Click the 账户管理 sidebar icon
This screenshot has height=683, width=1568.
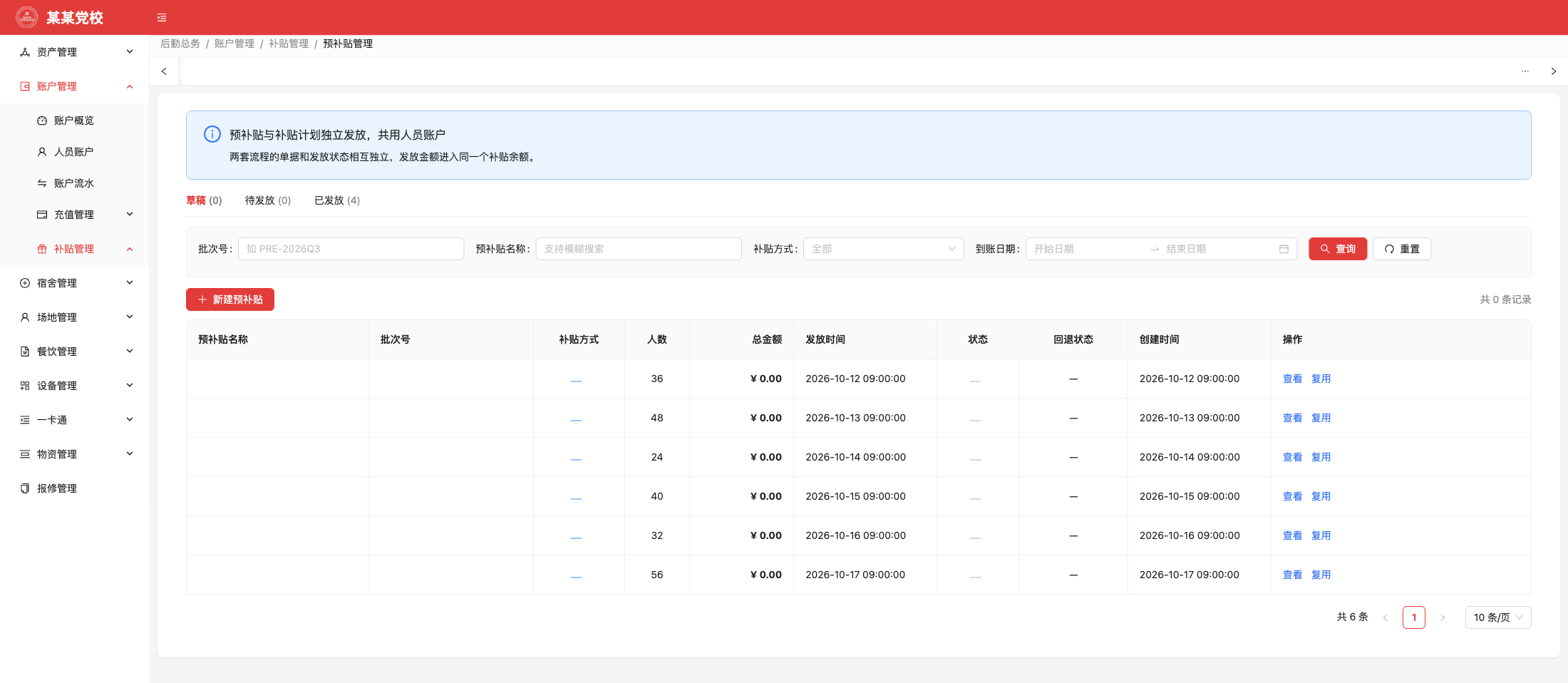click(25, 86)
